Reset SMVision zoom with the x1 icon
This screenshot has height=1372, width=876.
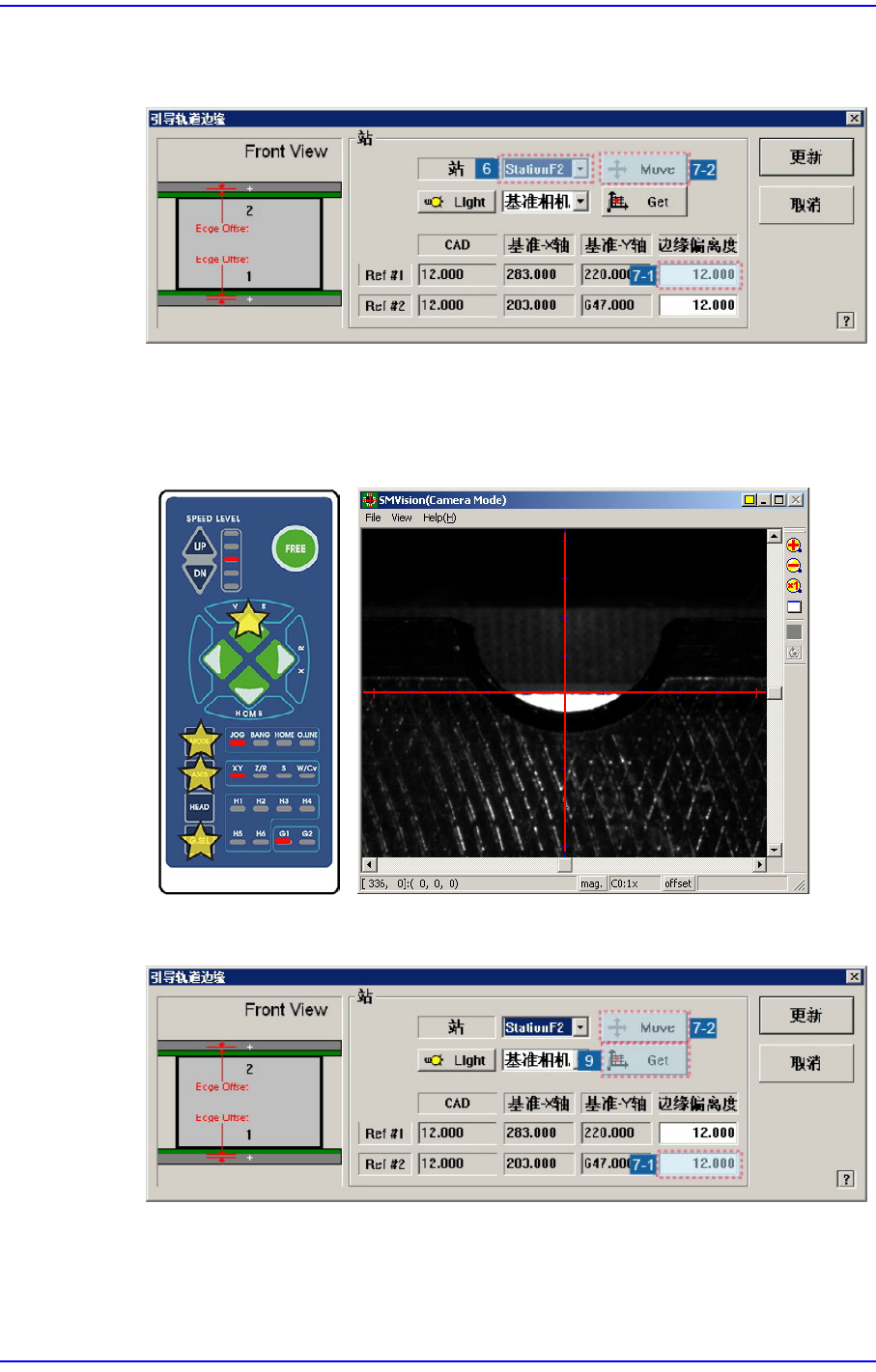tap(794, 586)
